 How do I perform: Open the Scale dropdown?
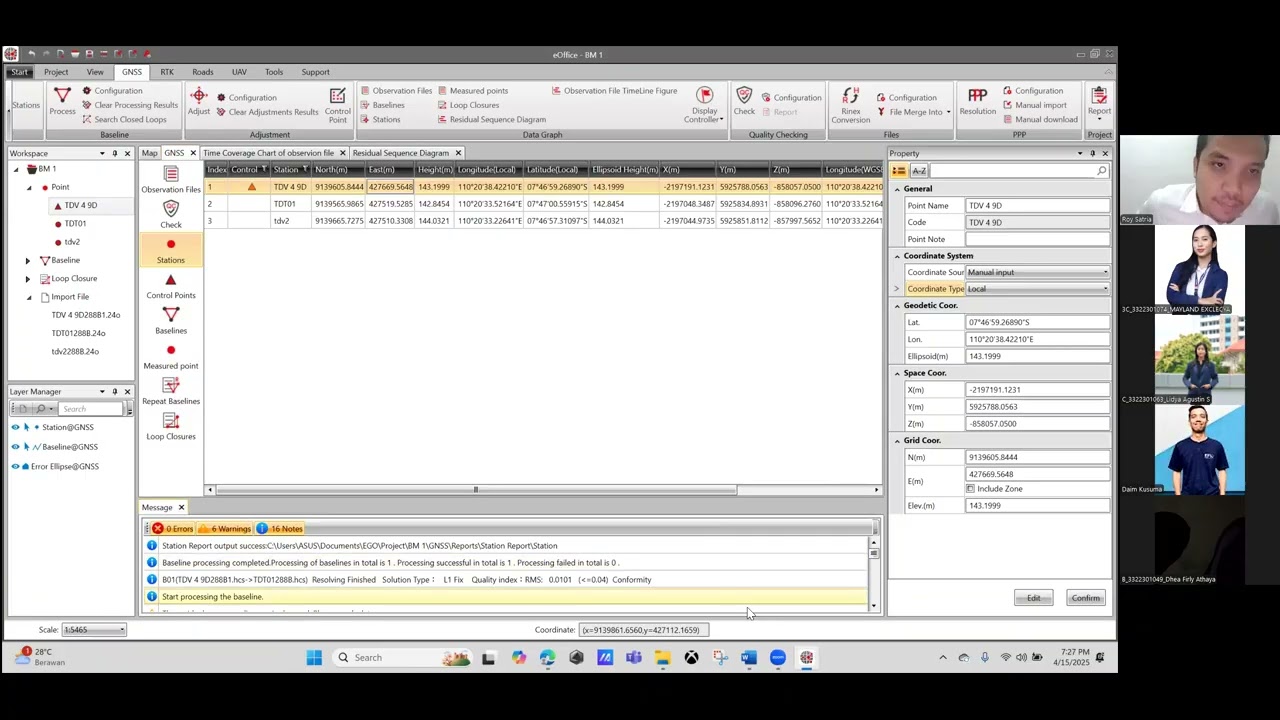[94, 630]
